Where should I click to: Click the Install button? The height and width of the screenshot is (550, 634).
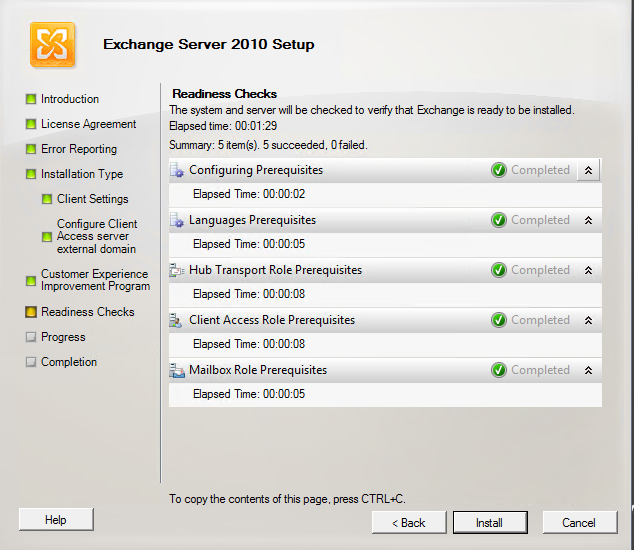click(x=490, y=522)
